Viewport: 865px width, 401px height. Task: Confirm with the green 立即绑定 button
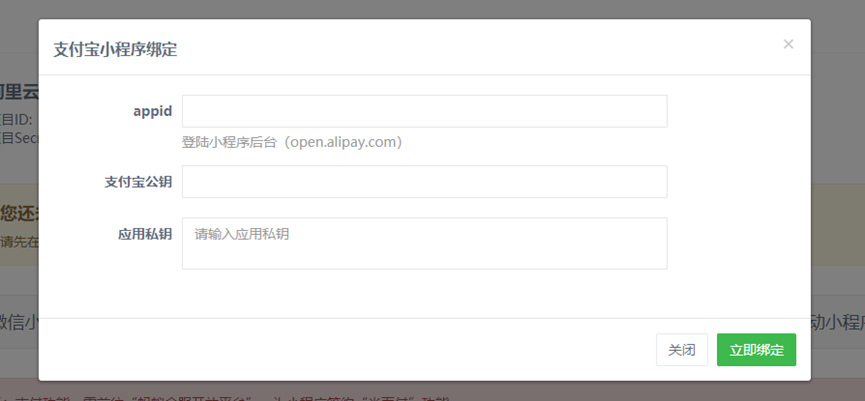756,350
